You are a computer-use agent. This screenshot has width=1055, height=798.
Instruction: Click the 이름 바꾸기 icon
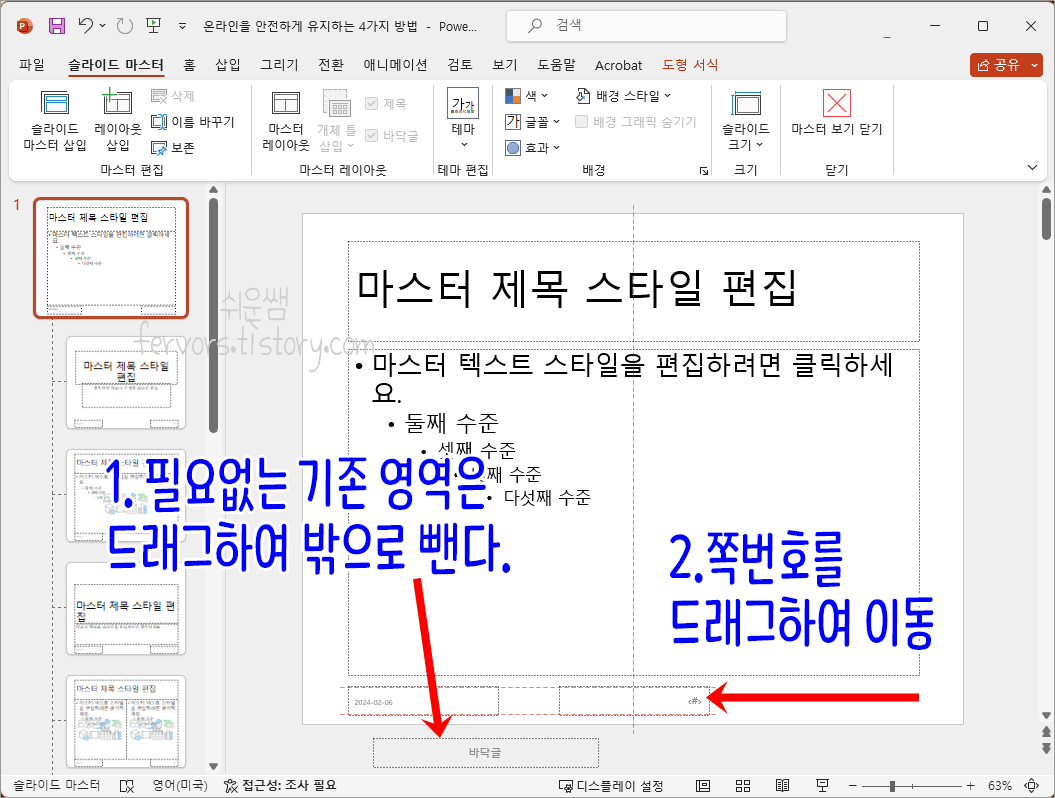[x=160, y=122]
